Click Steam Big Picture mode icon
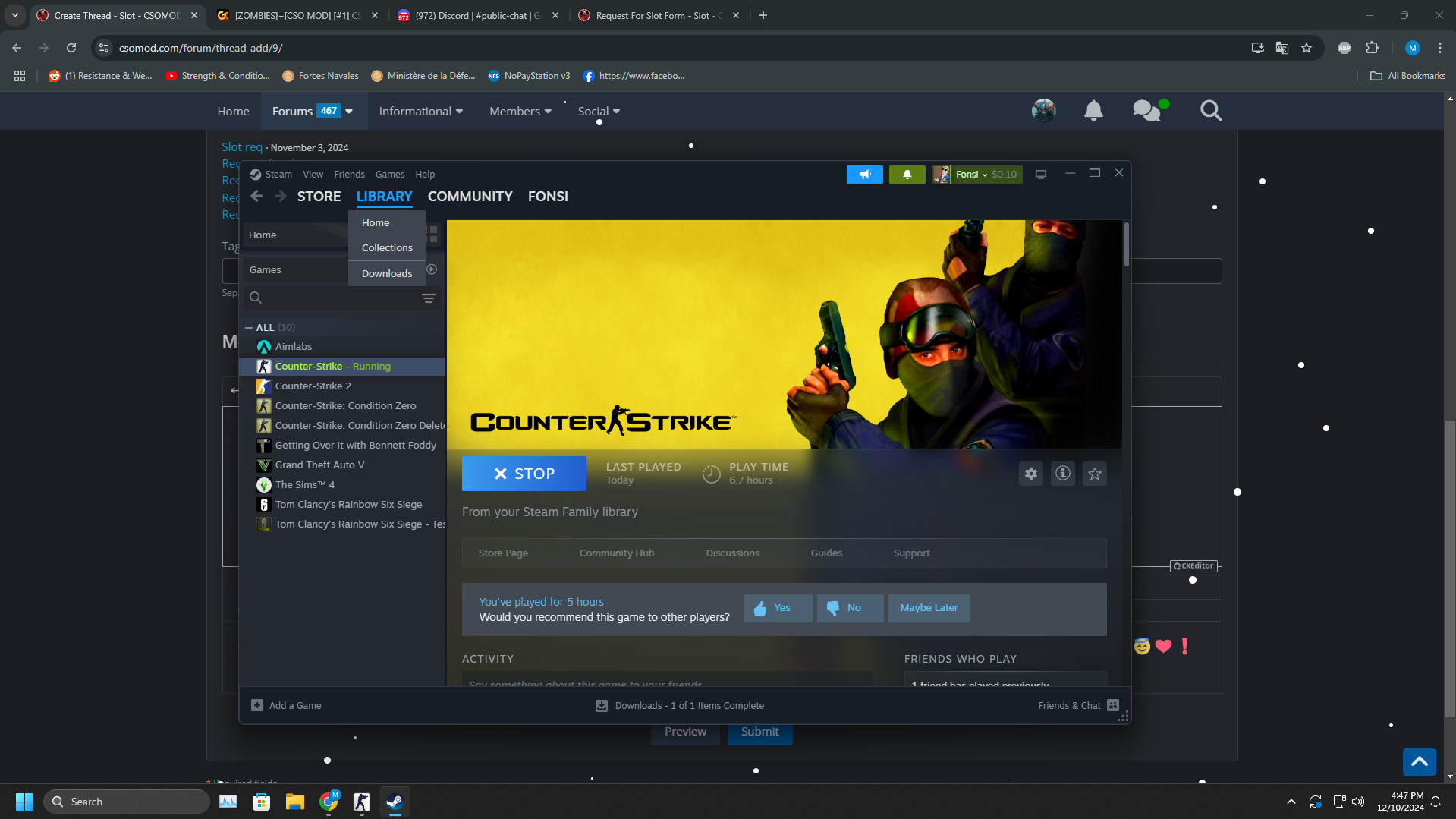This screenshot has height=819, width=1456. [x=1041, y=175]
